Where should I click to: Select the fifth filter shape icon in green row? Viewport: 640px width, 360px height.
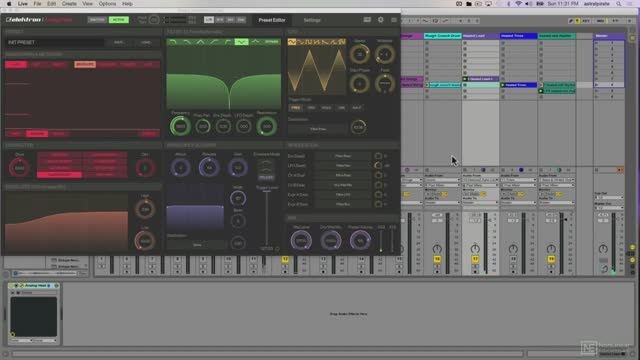tap(228, 42)
